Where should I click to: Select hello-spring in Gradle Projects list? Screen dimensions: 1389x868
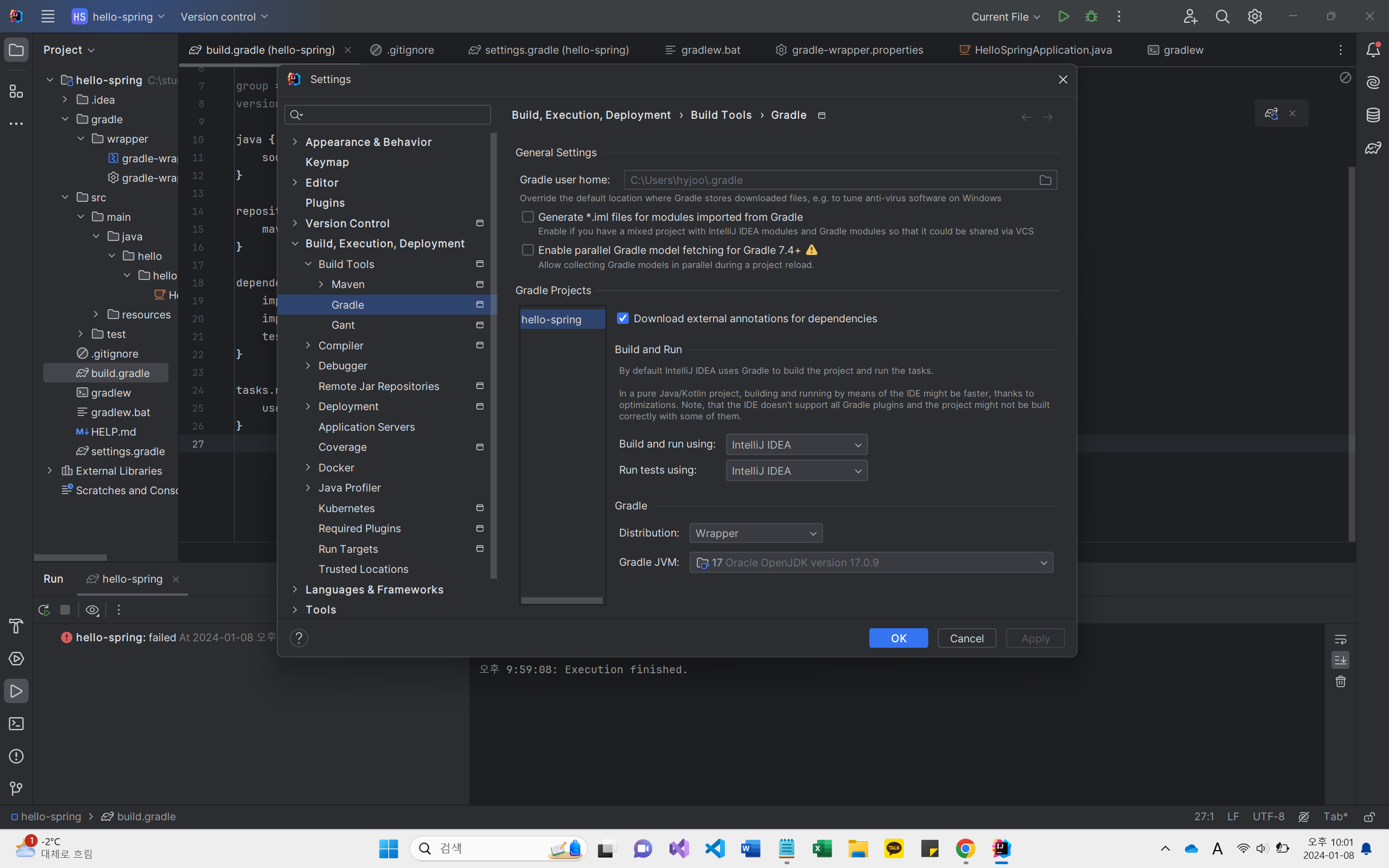(563, 319)
